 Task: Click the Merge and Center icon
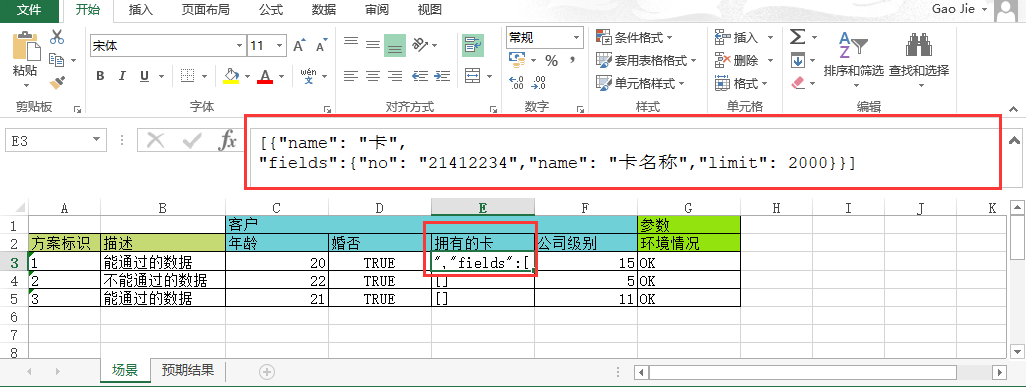472,75
